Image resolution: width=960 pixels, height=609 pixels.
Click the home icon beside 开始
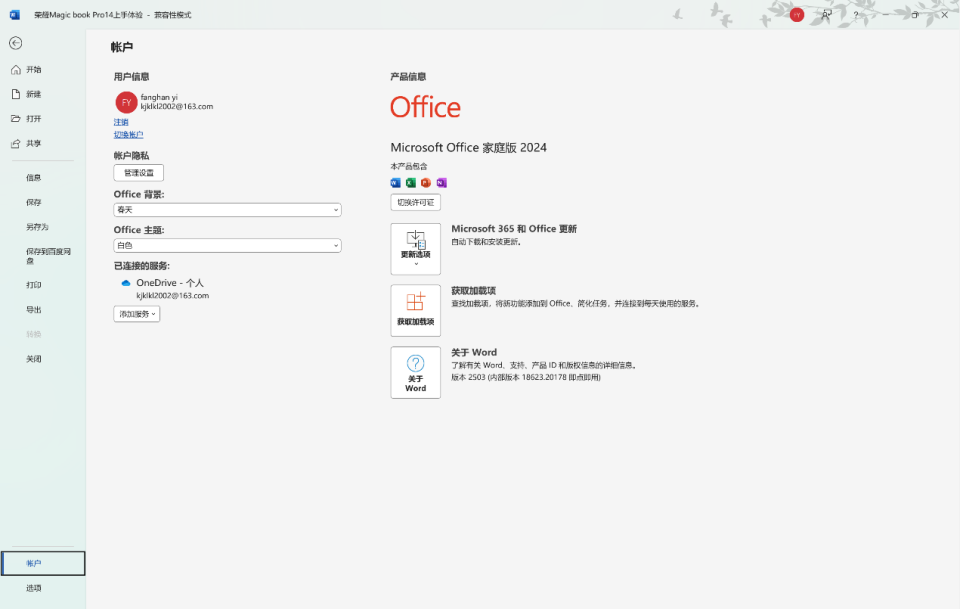tap(16, 70)
